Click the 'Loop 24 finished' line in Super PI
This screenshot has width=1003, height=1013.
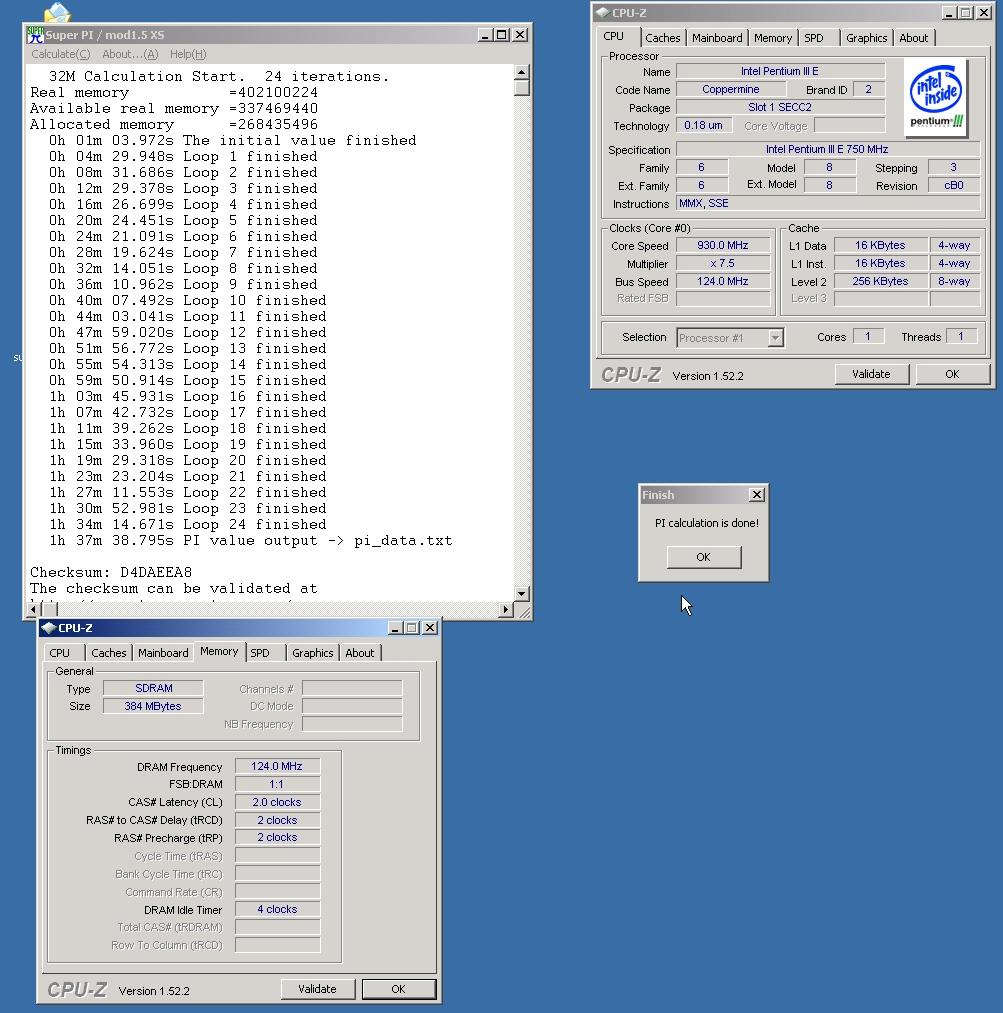pos(187,525)
